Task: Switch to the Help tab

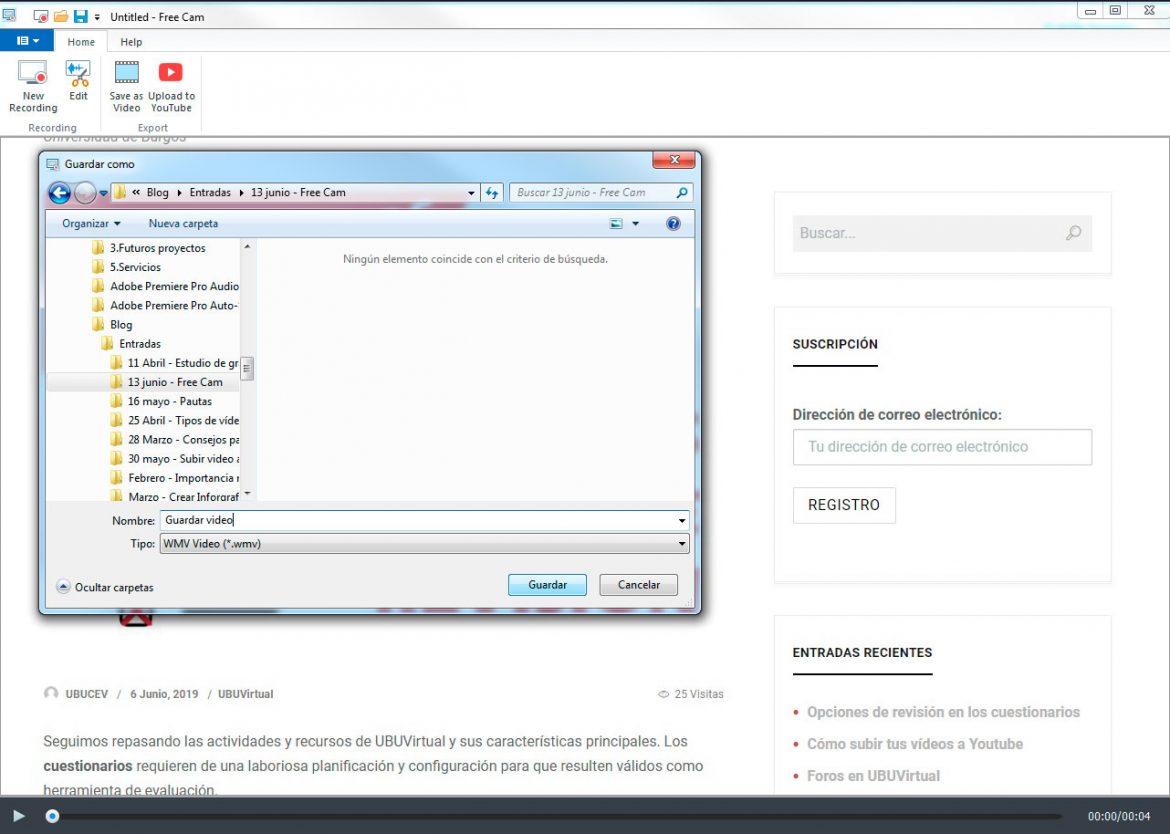Action: coord(131,42)
